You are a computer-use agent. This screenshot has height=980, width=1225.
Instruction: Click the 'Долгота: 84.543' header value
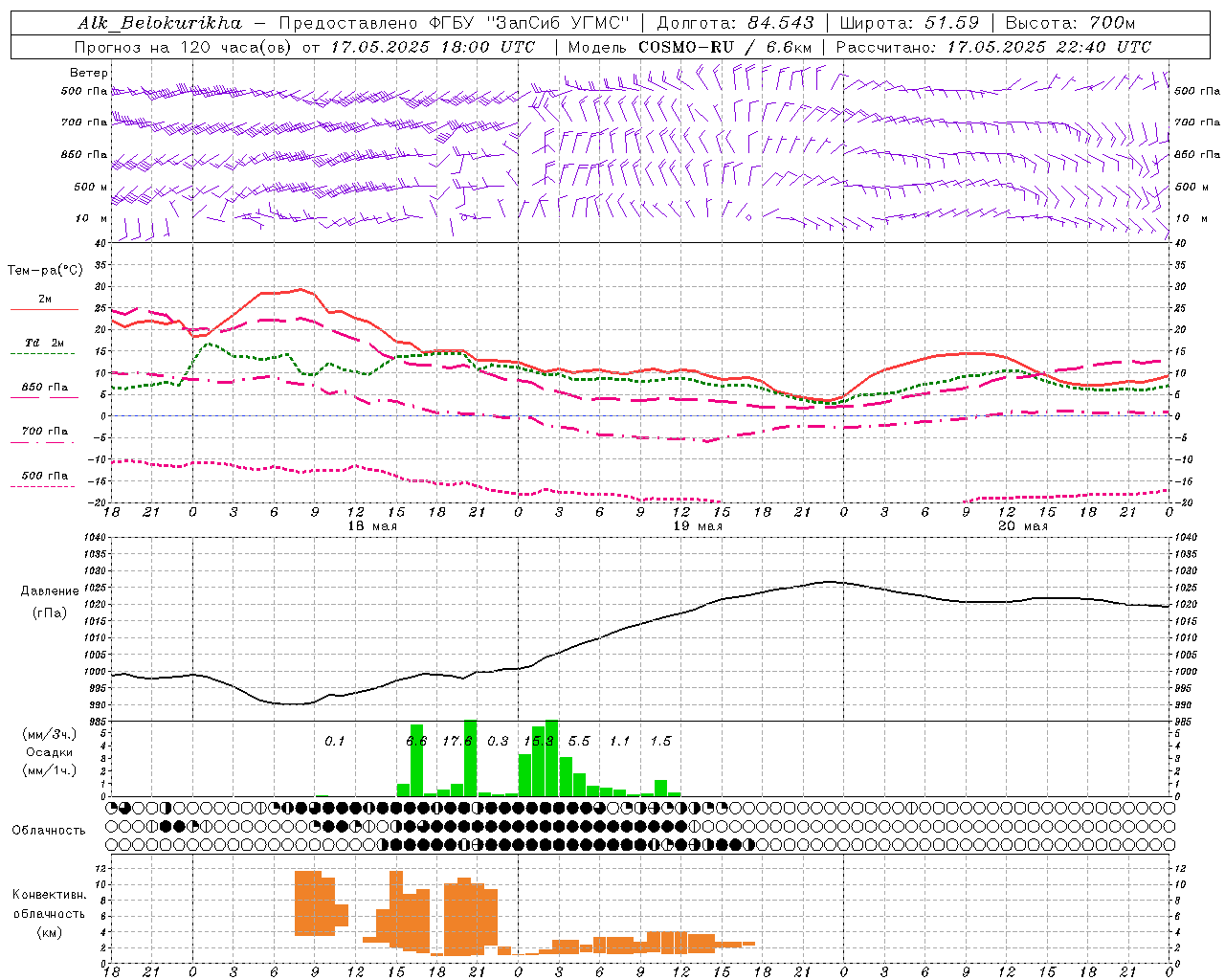[x=735, y=23]
